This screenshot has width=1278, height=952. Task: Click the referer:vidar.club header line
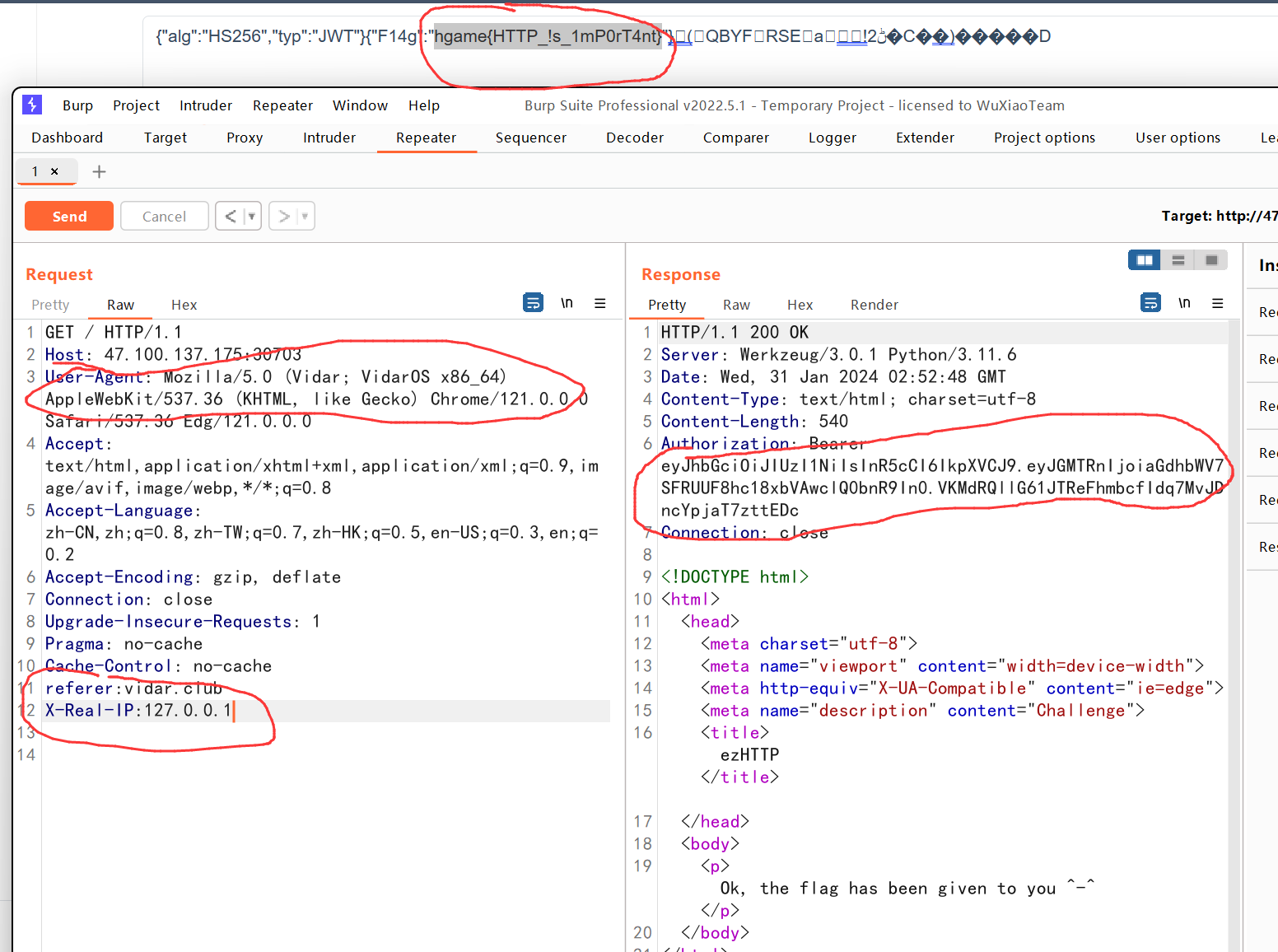[133, 688]
